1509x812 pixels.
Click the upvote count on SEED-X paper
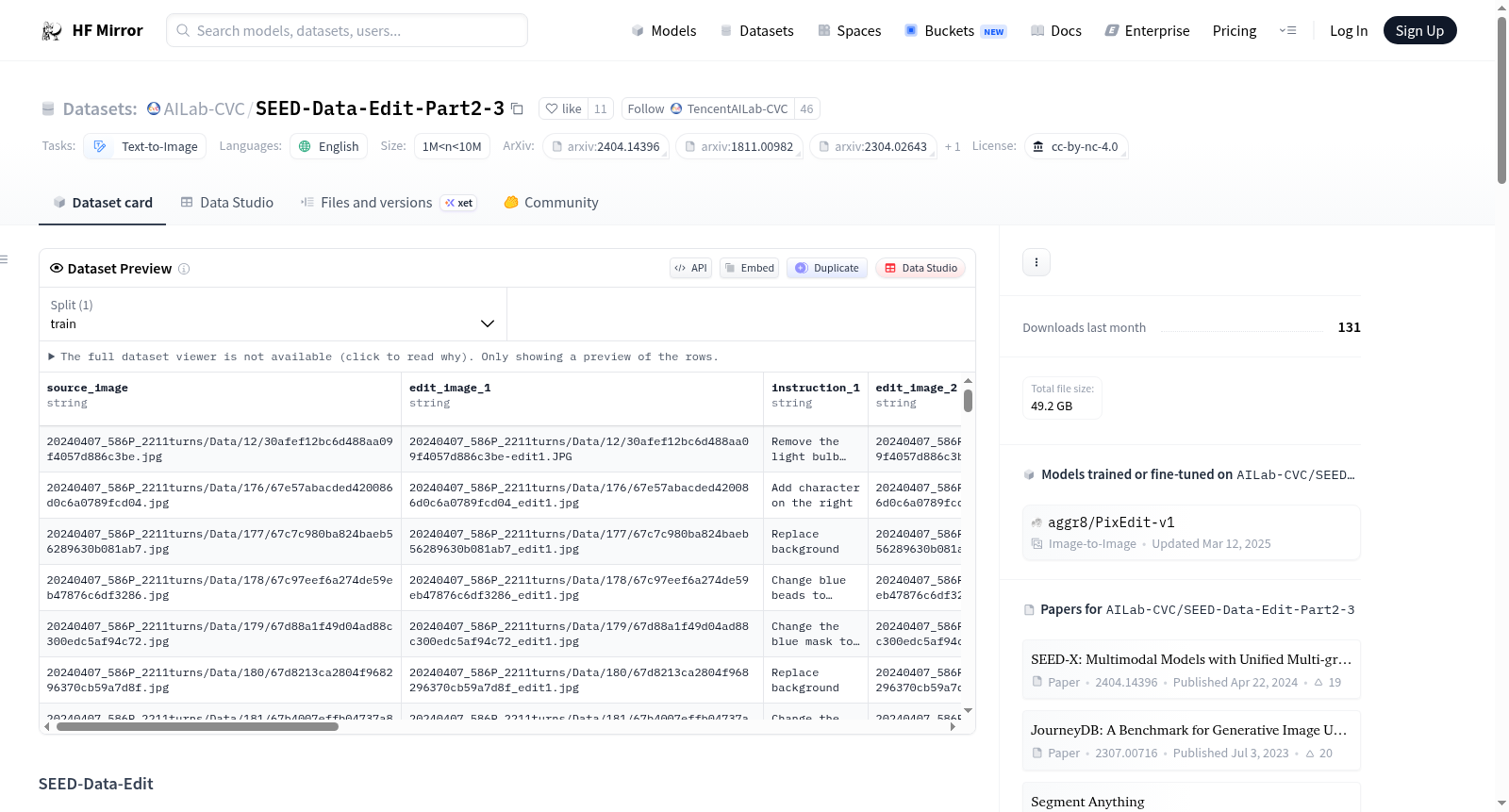[1328, 683]
